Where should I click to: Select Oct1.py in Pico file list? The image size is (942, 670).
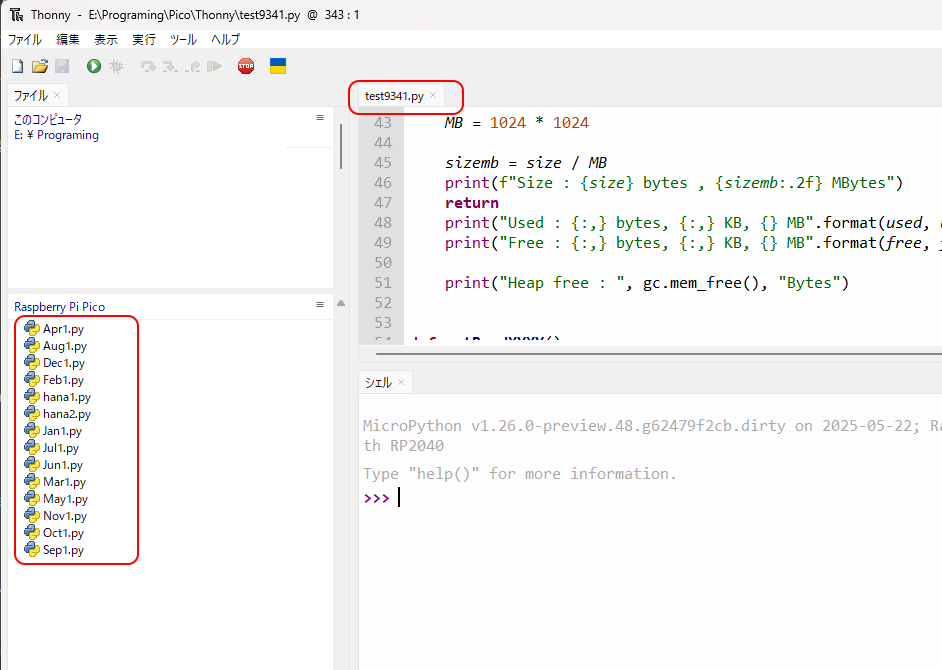pos(63,533)
